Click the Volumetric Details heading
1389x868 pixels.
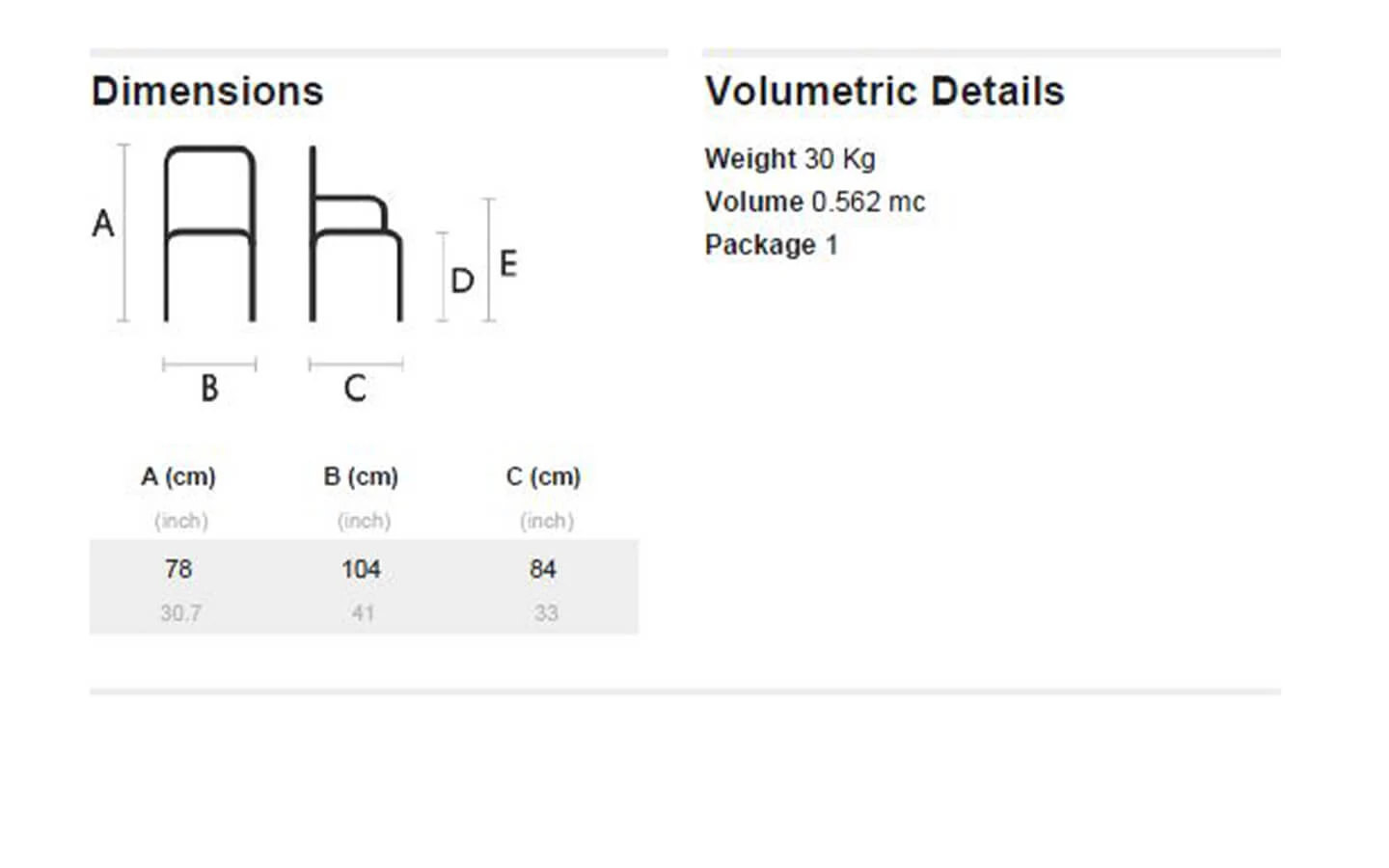coord(885,92)
